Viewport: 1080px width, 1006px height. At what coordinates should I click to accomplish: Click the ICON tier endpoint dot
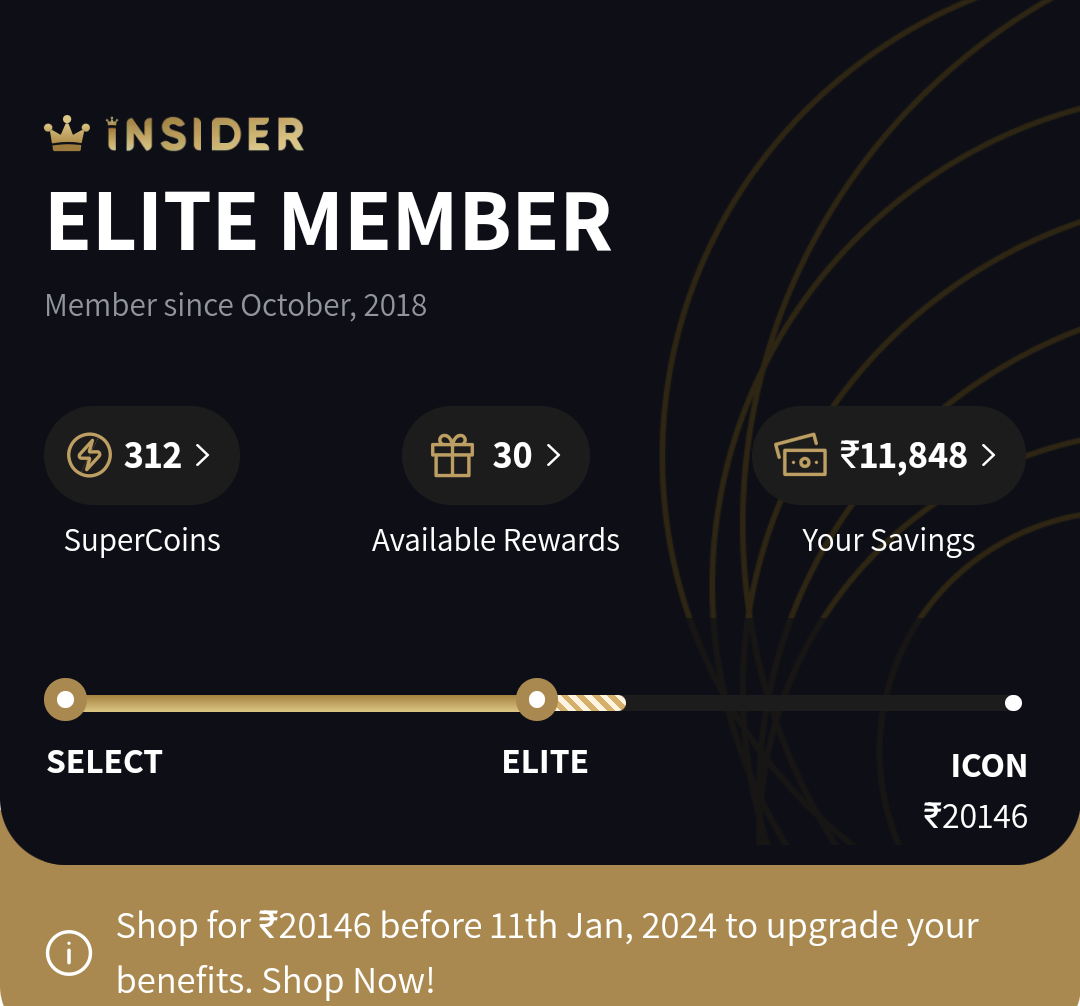click(x=1013, y=703)
